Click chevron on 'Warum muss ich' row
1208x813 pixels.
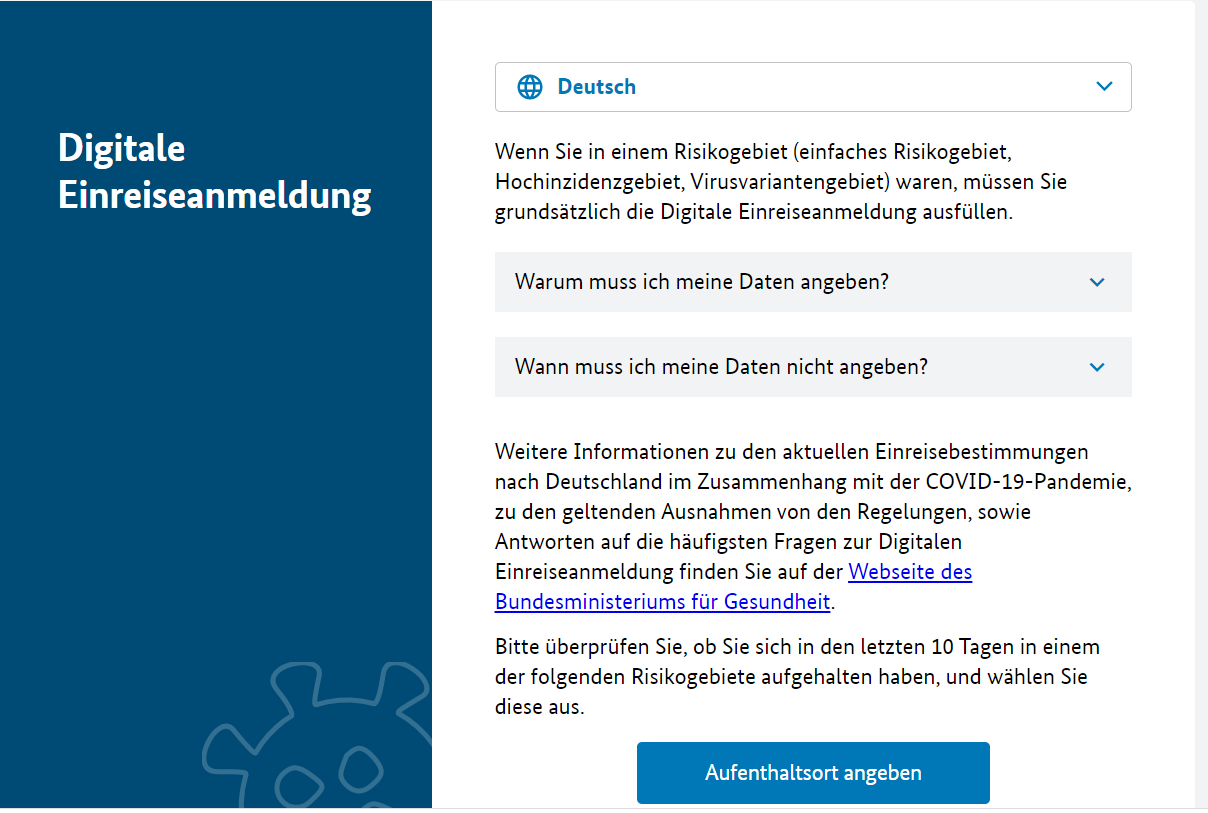pos(1097,282)
